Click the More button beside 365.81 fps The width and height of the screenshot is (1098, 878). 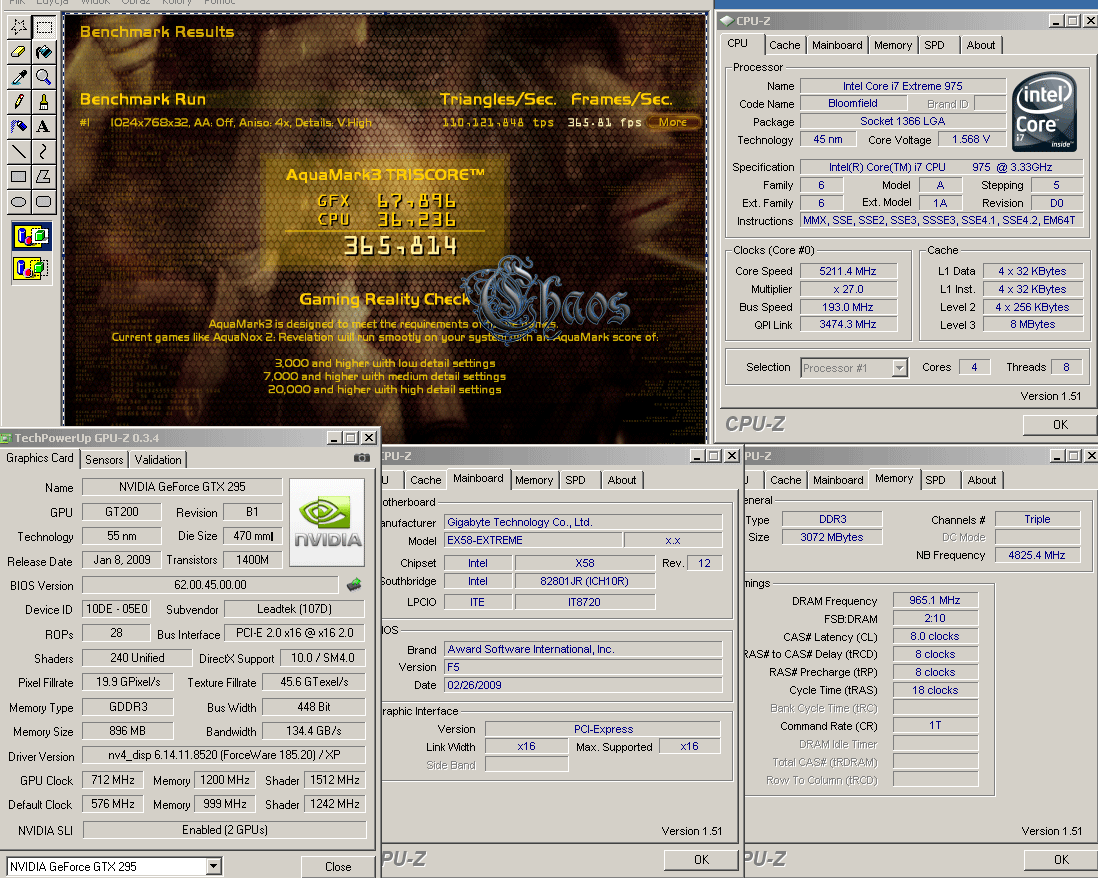(673, 122)
